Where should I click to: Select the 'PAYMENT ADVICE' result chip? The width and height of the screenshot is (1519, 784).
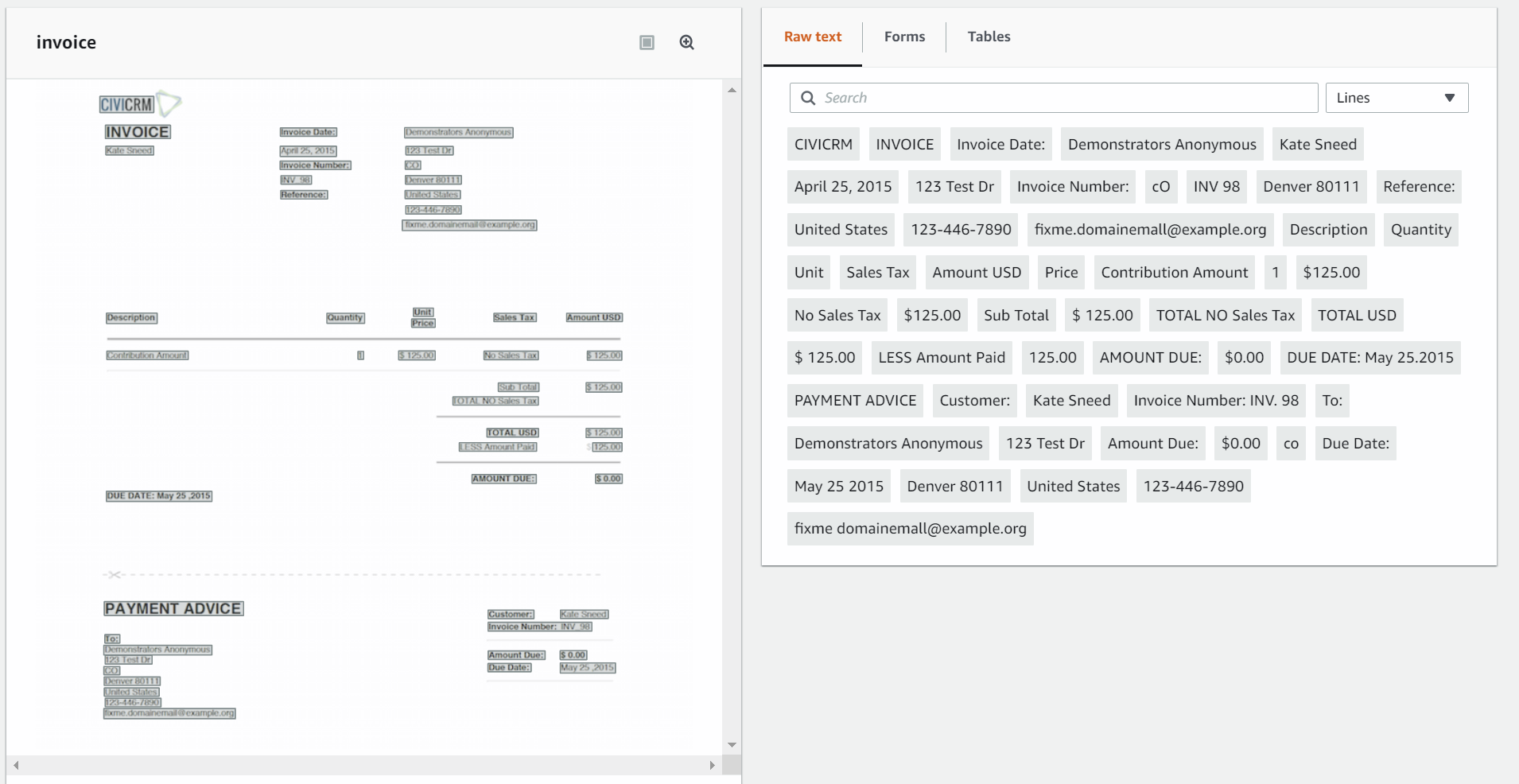coord(855,401)
